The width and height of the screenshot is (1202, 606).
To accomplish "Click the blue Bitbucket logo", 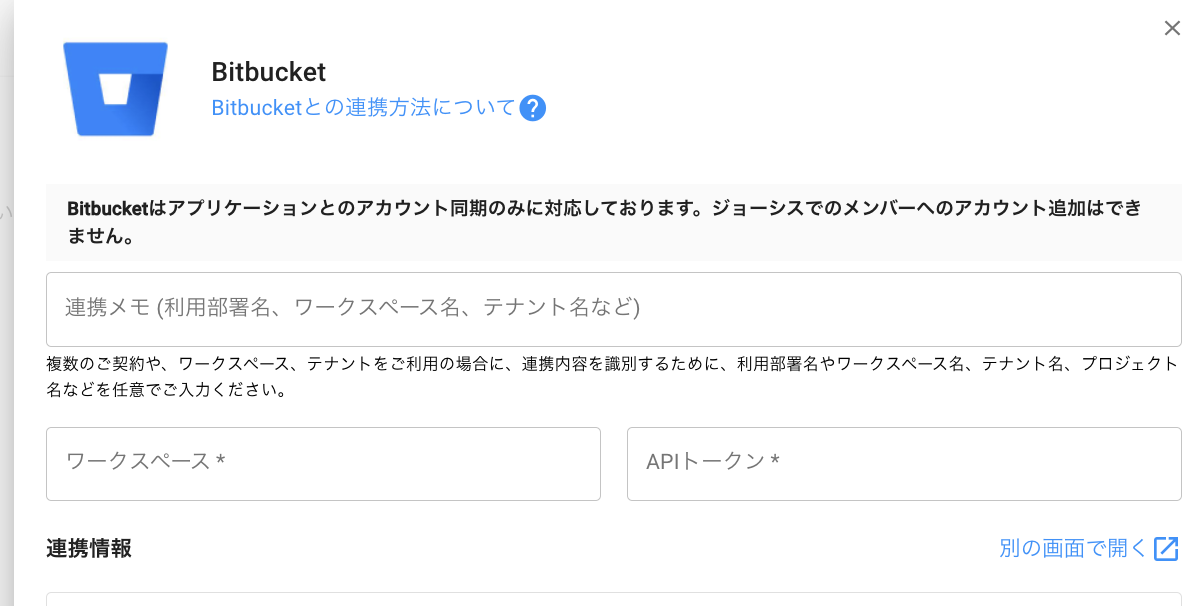I will tap(115, 88).
